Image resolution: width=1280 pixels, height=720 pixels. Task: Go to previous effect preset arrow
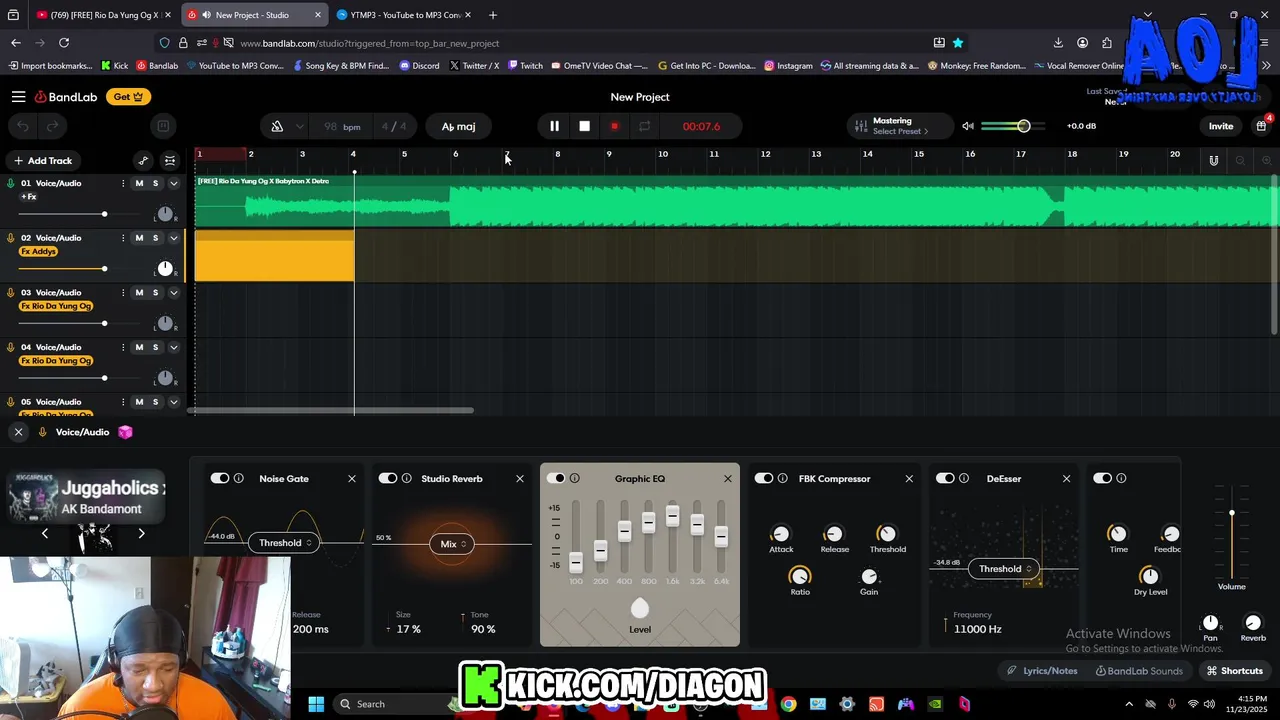[45, 534]
